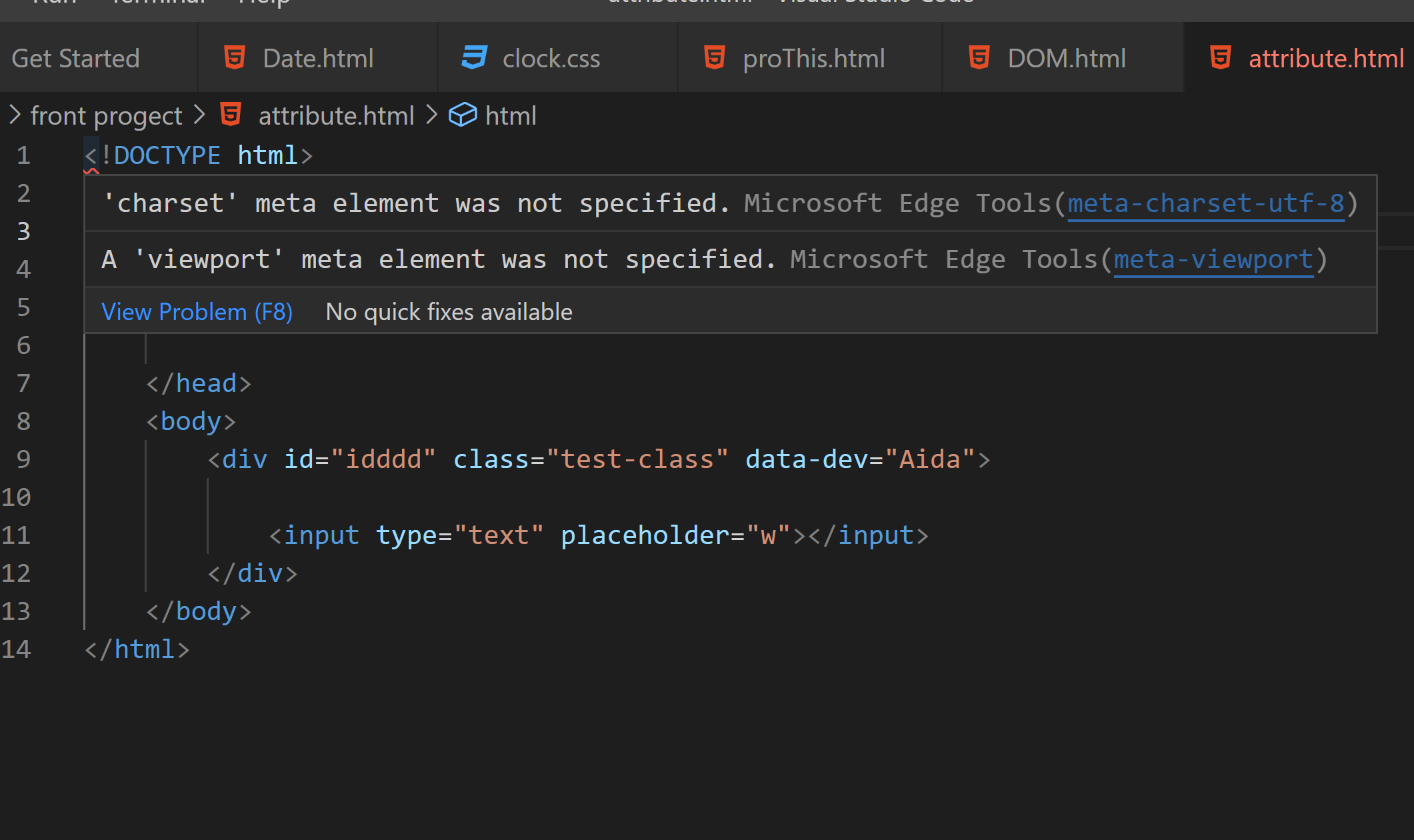Click the HTML5 icon on Date.html tab
Image resolution: width=1414 pixels, height=840 pixels.
(x=235, y=58)
